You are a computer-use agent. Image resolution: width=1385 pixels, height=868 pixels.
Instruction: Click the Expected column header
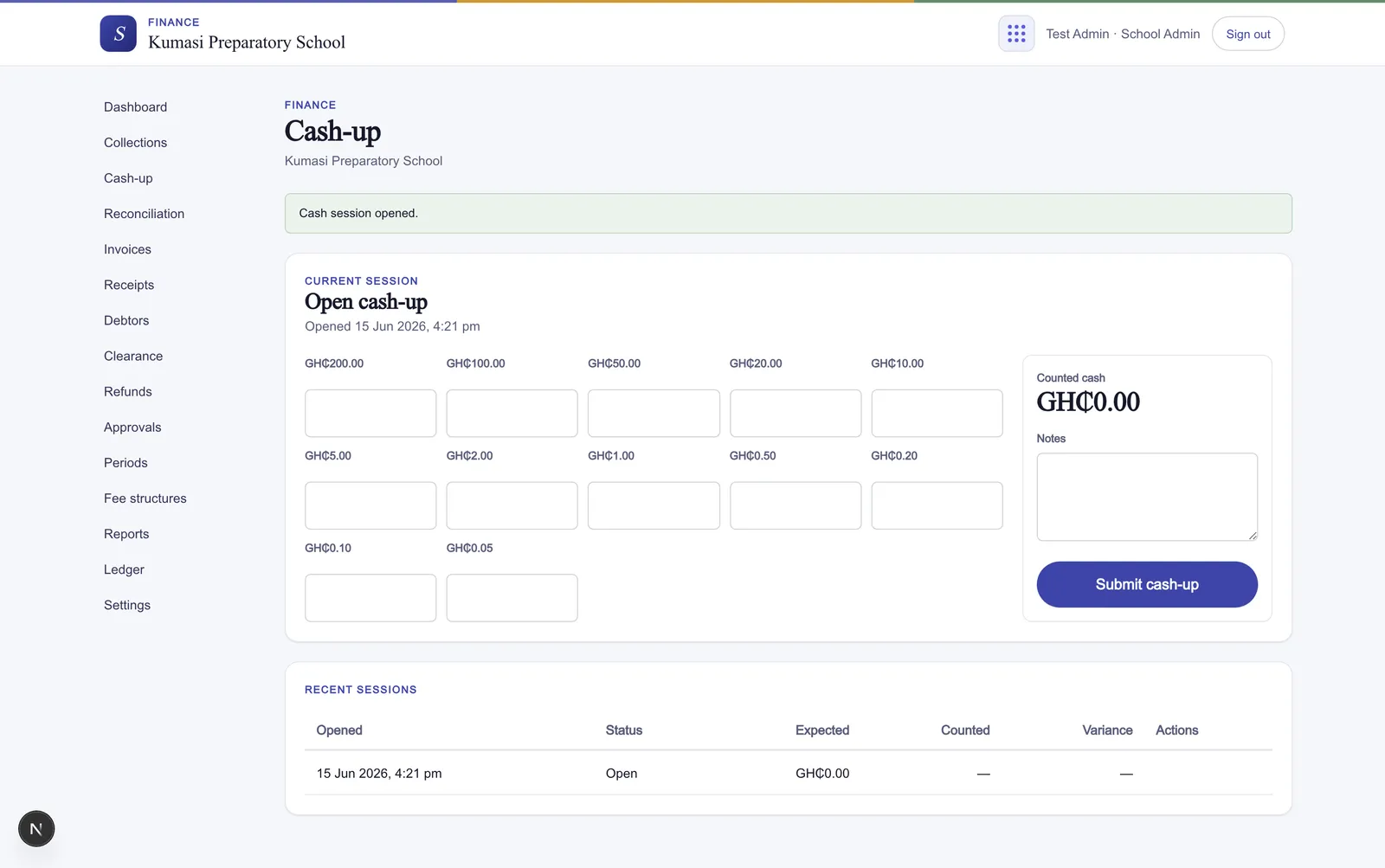822,730
